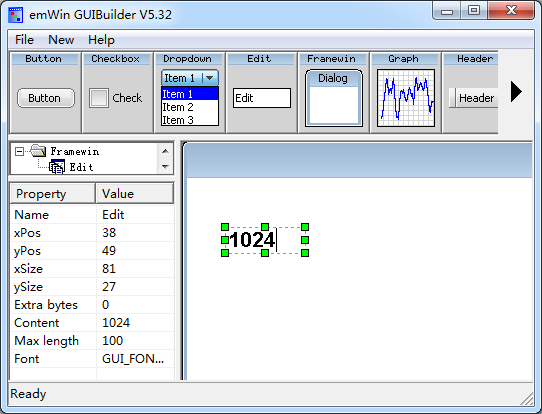Grab the top-left green resize handle
Screen dimensions: 542x414
pos(225,227)
